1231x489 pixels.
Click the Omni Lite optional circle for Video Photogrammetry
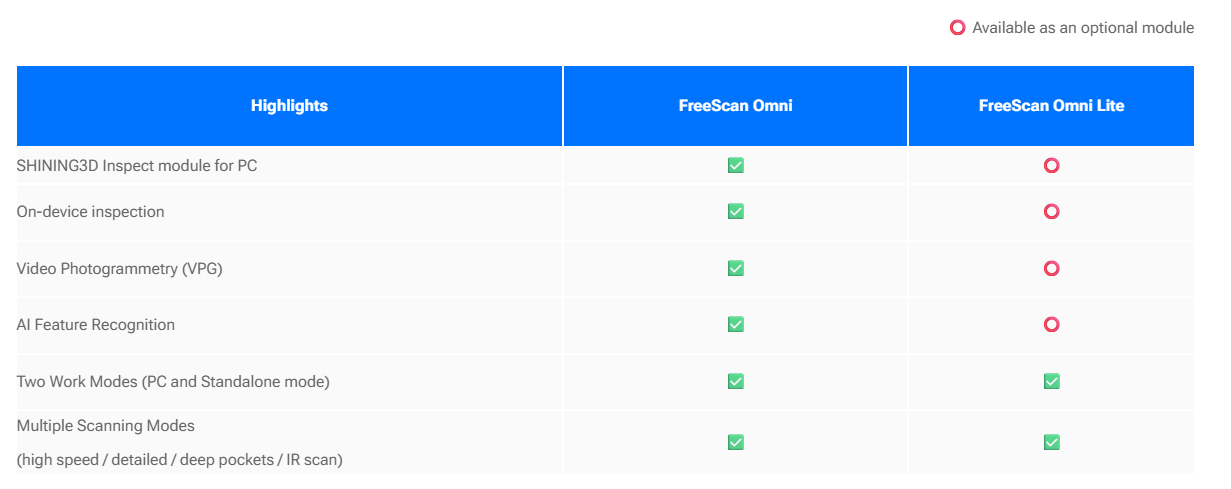click(x=1051, y=268)
